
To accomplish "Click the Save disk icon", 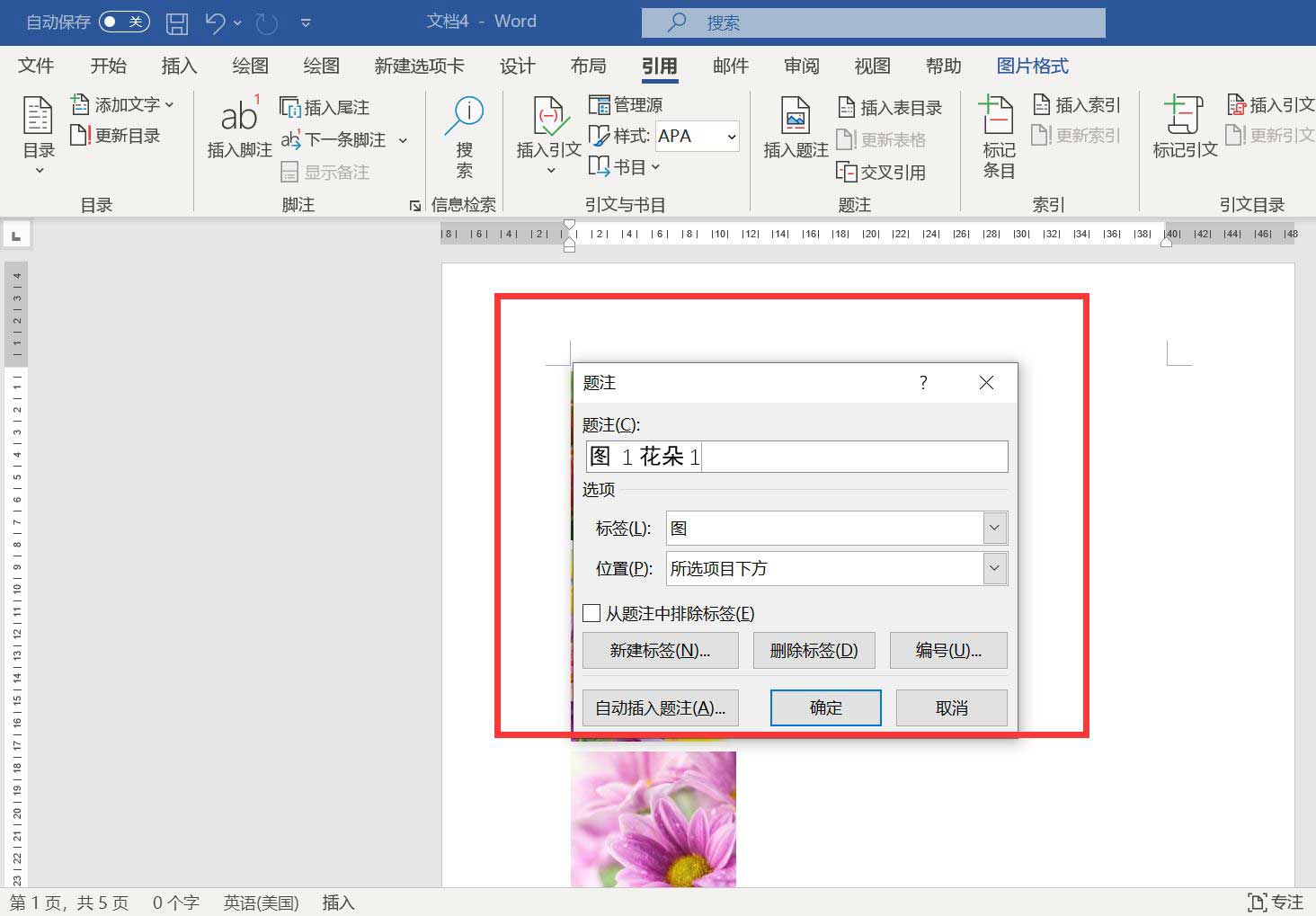I will pyautogui.click(x=177, y=22).
